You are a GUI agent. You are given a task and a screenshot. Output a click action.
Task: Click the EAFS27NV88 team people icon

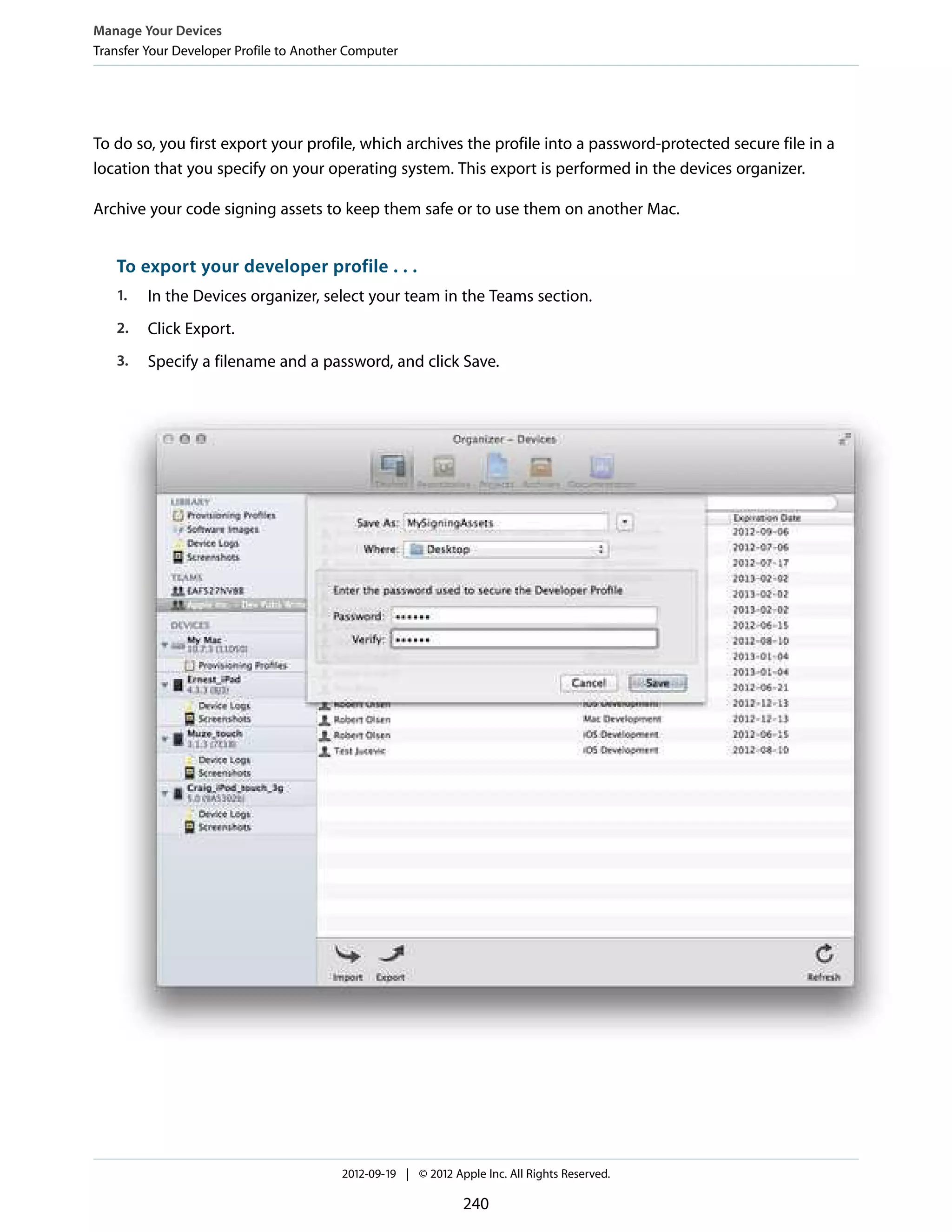(178, 590)
